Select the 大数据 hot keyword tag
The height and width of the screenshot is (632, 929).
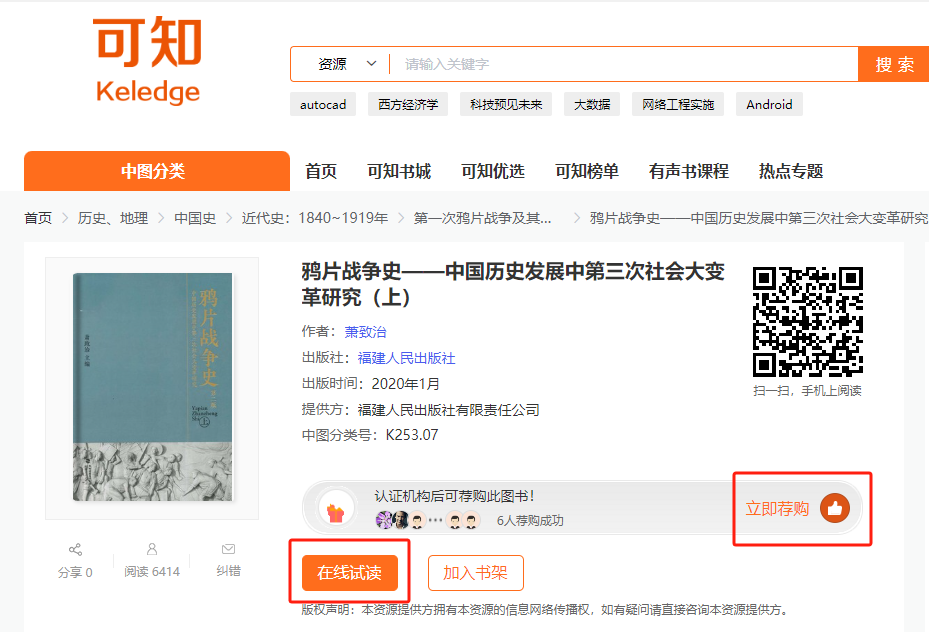tap(592, 104)
